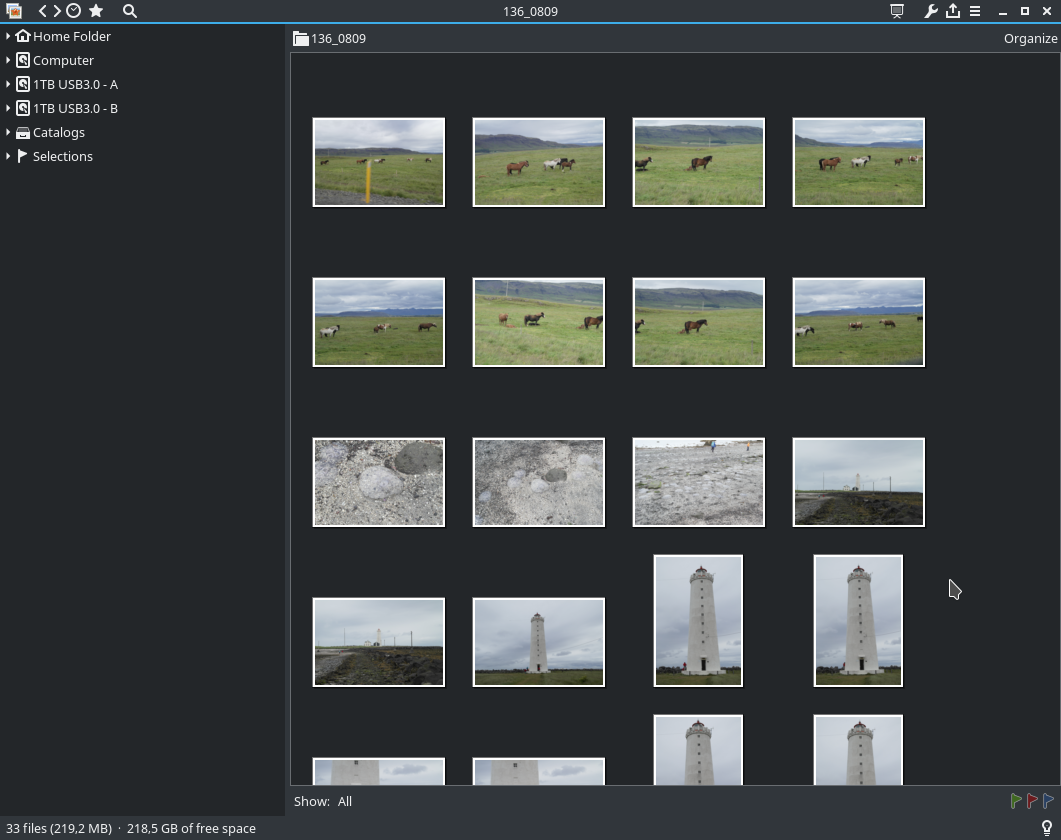The height and width of the screenshot is (840, 1061).
Task: Open the Show filter set to All
Action: 345,801
